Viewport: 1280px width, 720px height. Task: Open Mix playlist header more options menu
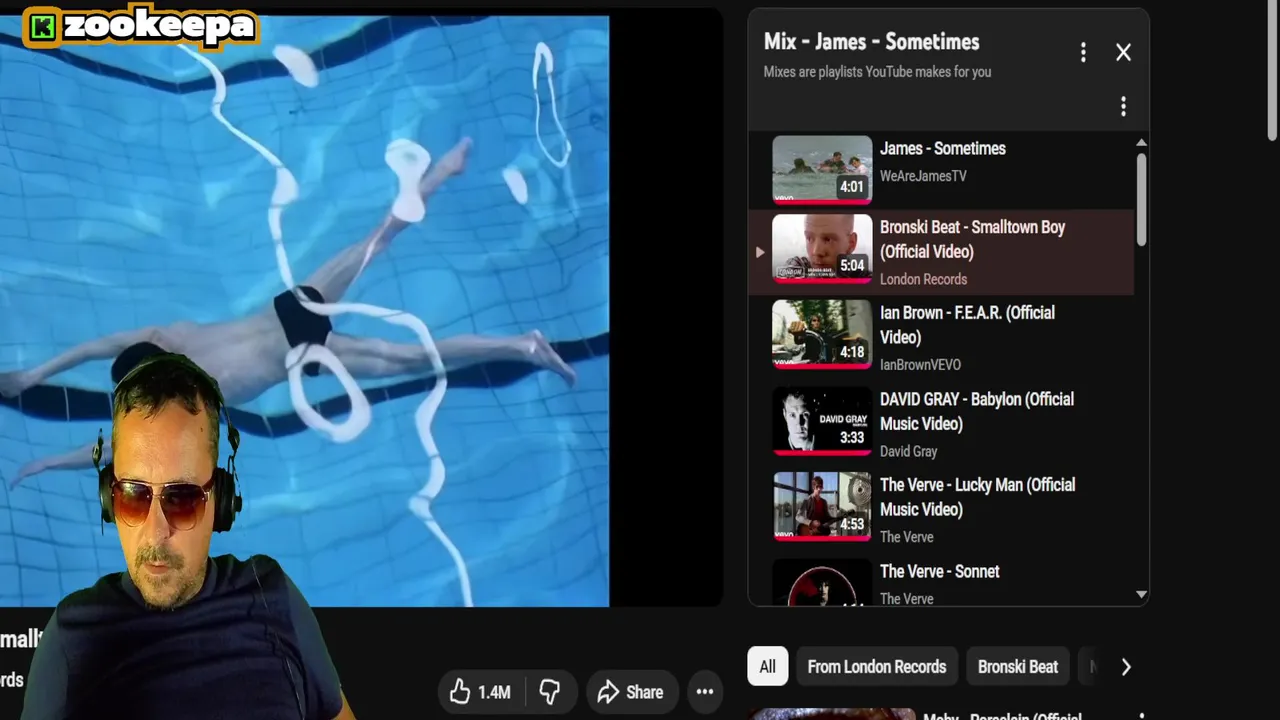tap(1083, 52)
